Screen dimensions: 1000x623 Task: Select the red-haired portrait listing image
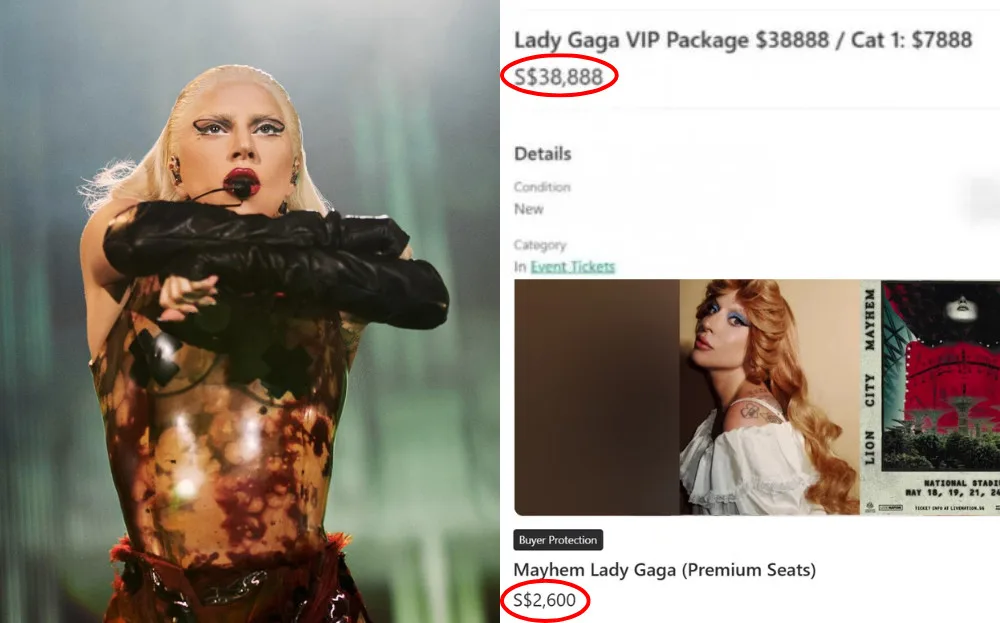coord(770,397)
